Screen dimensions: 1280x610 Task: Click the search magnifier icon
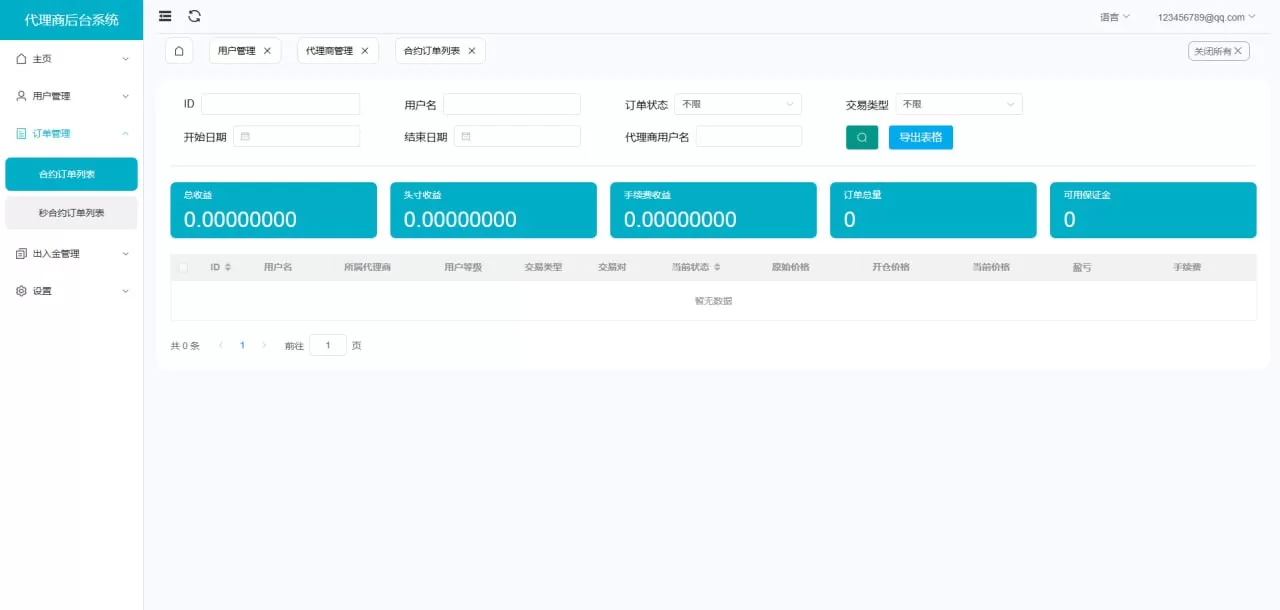[861, 136]
